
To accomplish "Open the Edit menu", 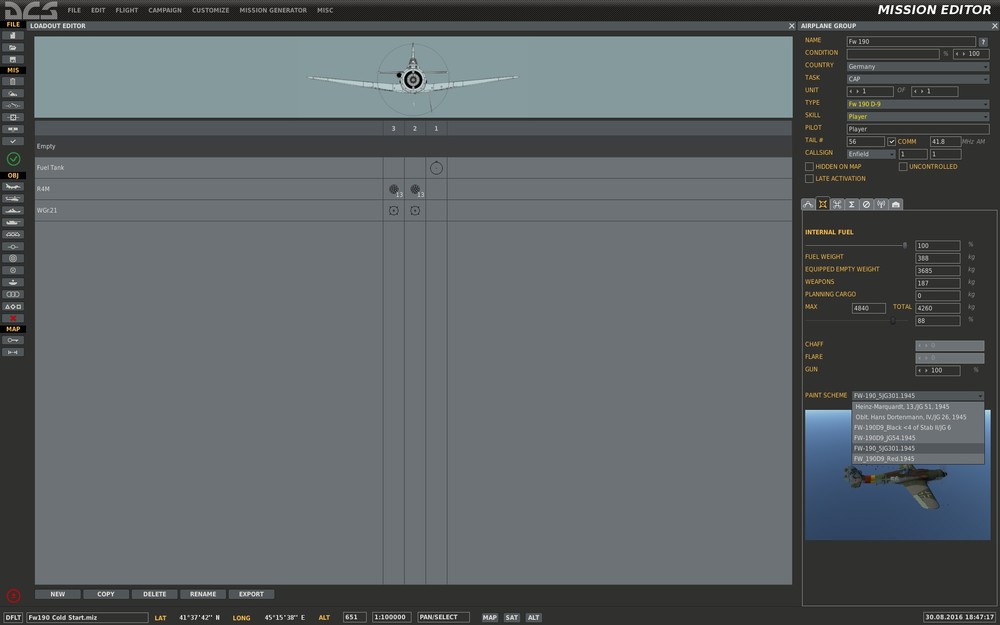I will point(98,10).
